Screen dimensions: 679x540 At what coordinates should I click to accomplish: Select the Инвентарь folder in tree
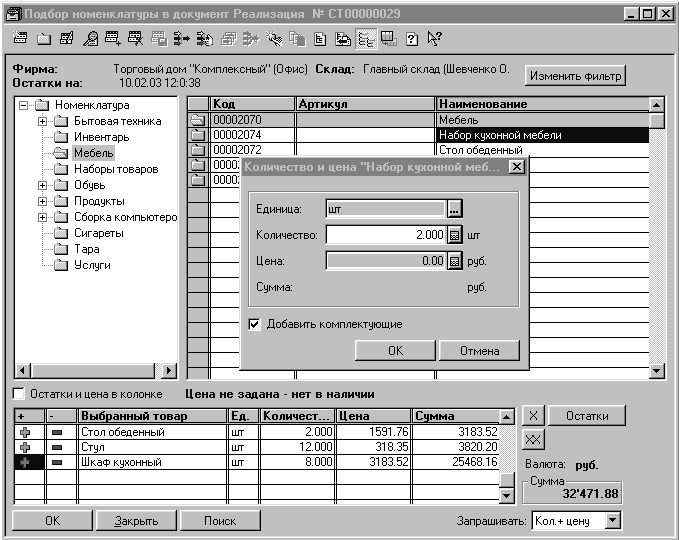101,137
